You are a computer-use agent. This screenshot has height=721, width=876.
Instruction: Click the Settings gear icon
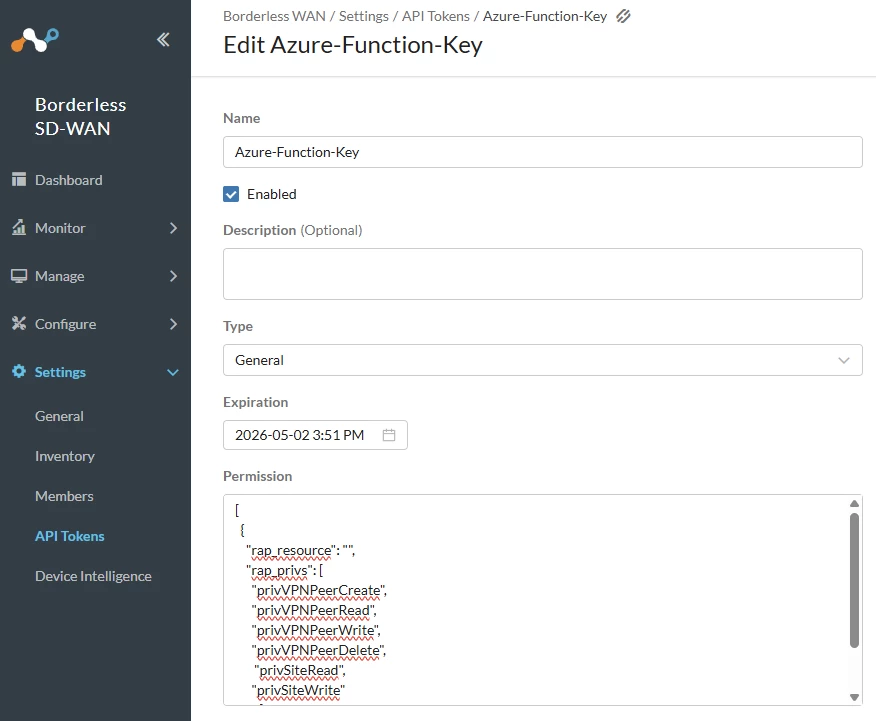coord(18,372)
